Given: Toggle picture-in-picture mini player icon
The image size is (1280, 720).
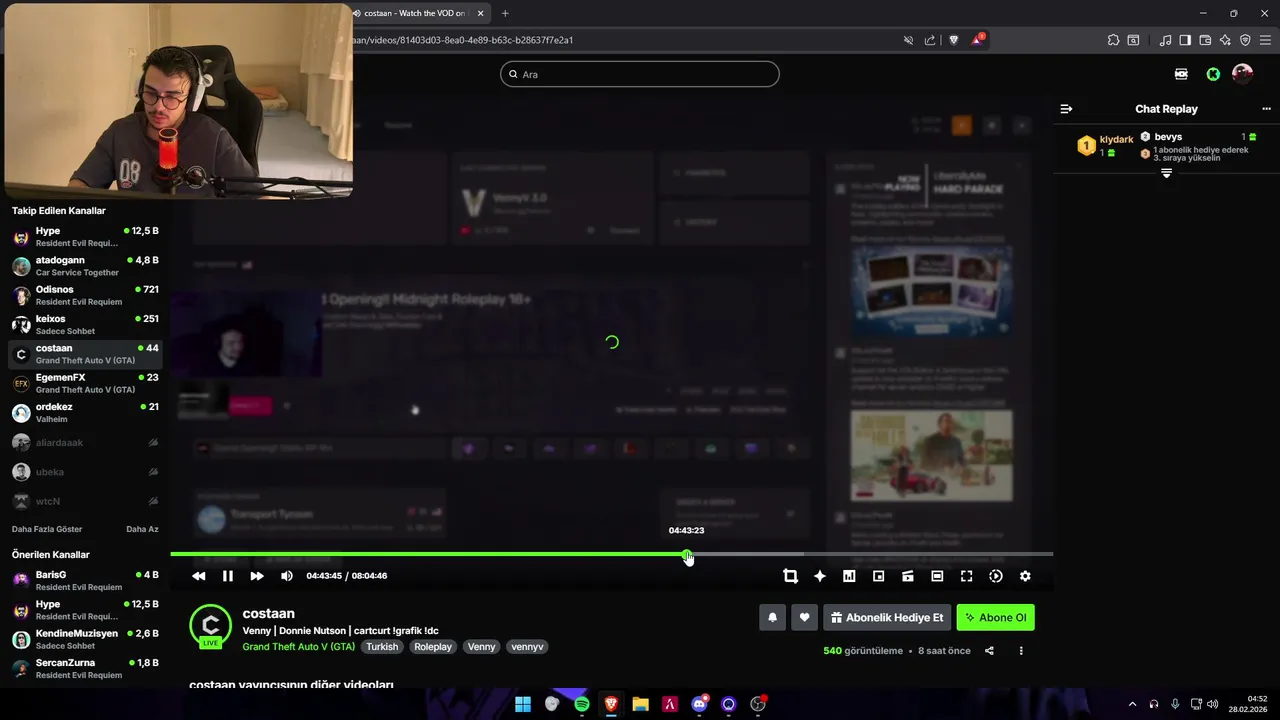Looking at the screenshot, I should point(879,576).
